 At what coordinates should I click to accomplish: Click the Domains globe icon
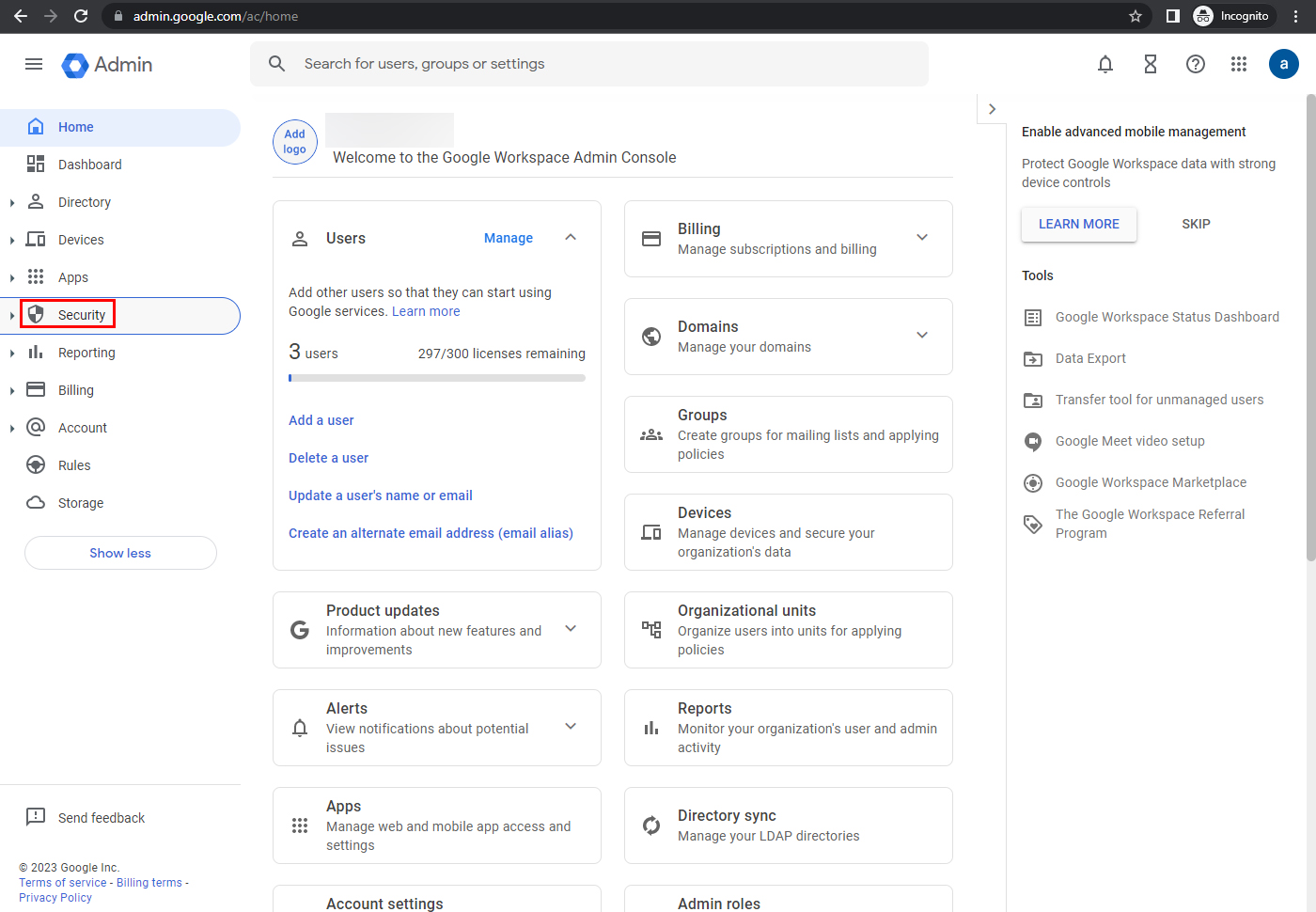[x=651, y=337]
